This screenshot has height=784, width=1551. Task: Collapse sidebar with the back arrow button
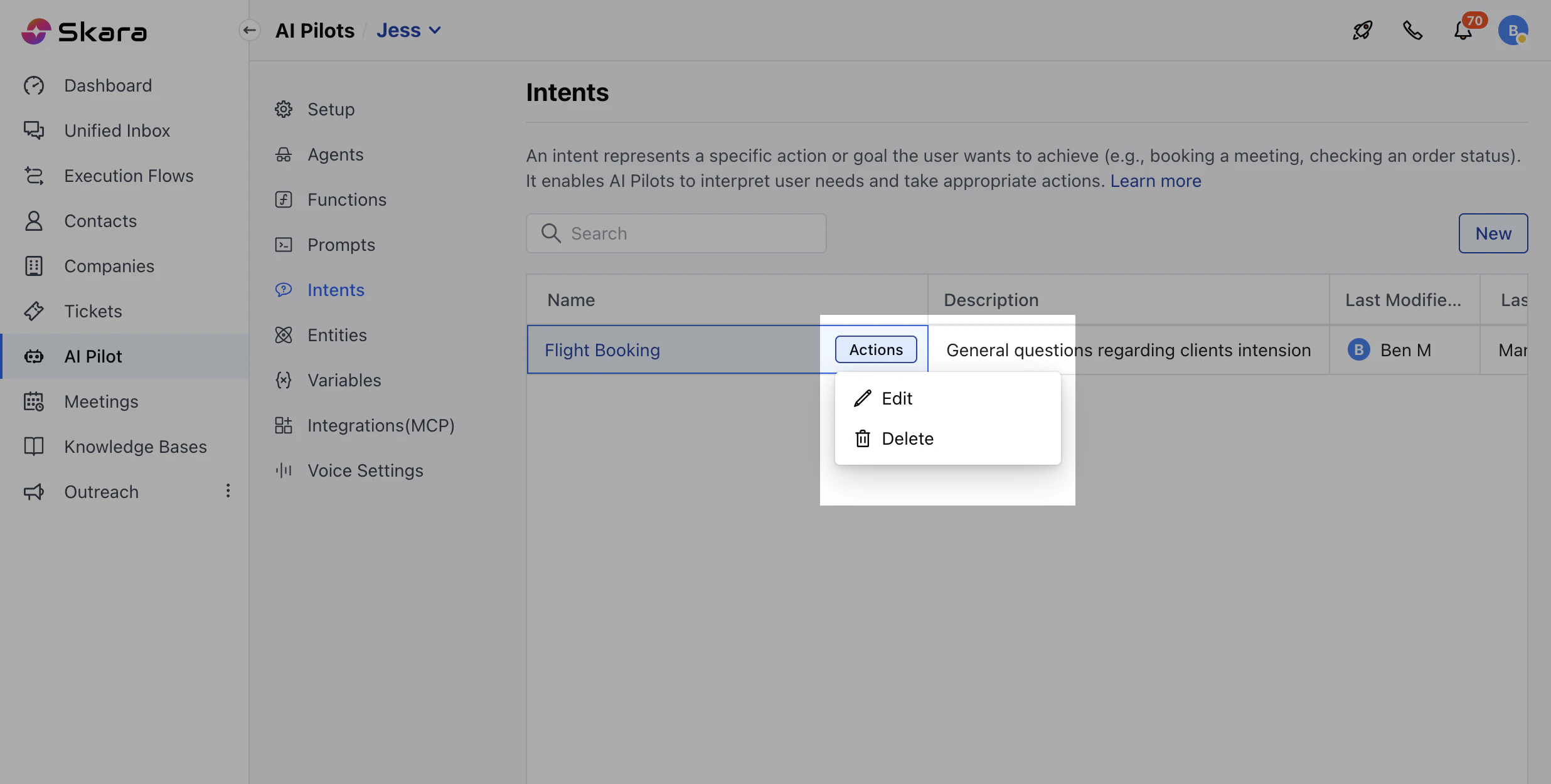click(250, 30)
